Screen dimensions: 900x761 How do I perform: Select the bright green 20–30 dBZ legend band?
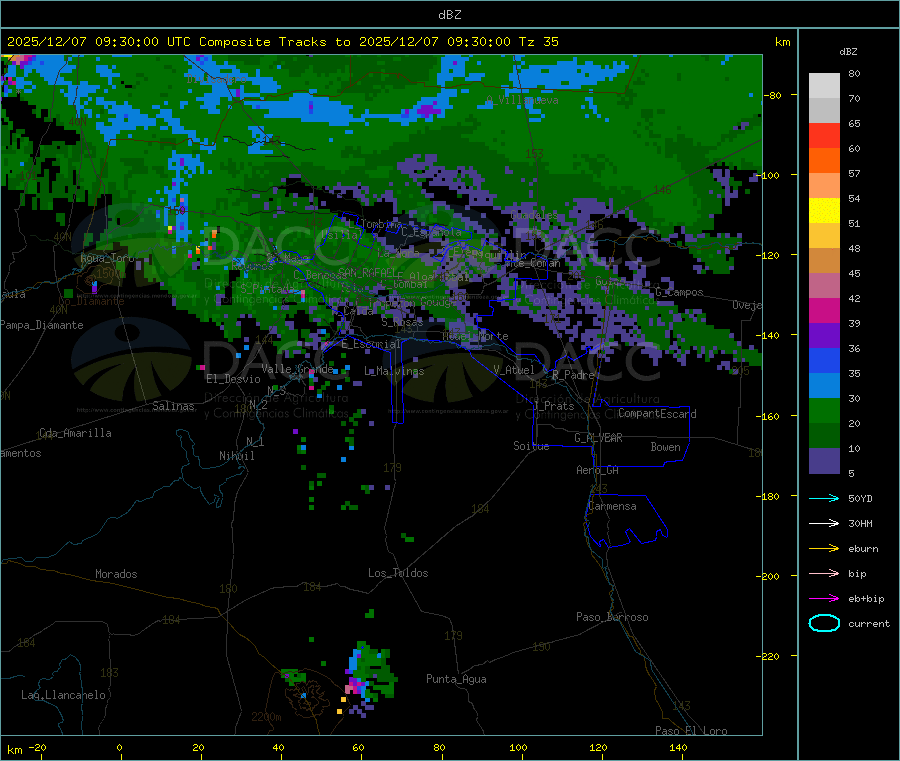pyautogui.click(x=824, y=410)
